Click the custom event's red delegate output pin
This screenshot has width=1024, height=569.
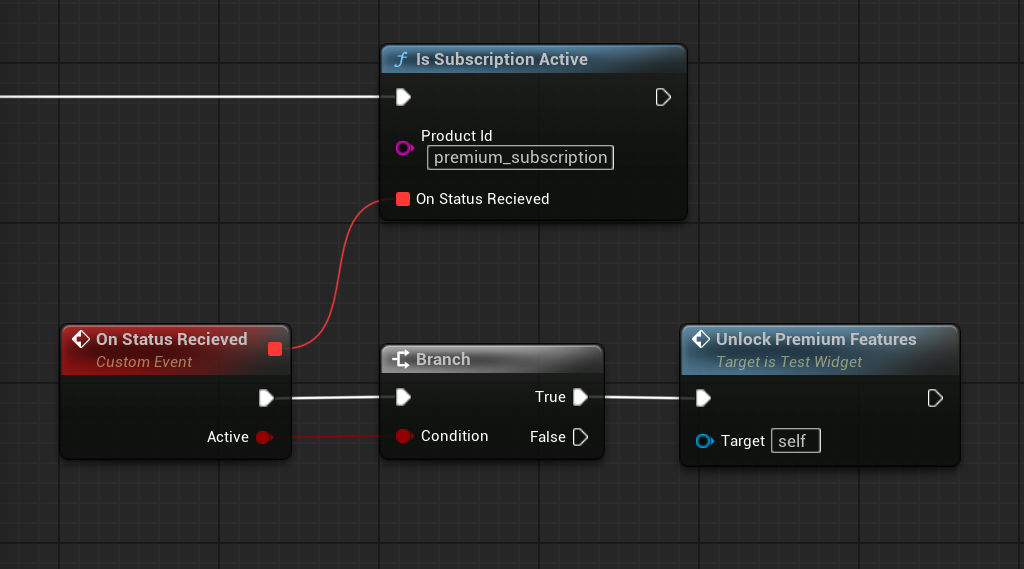tap(275, 348)
